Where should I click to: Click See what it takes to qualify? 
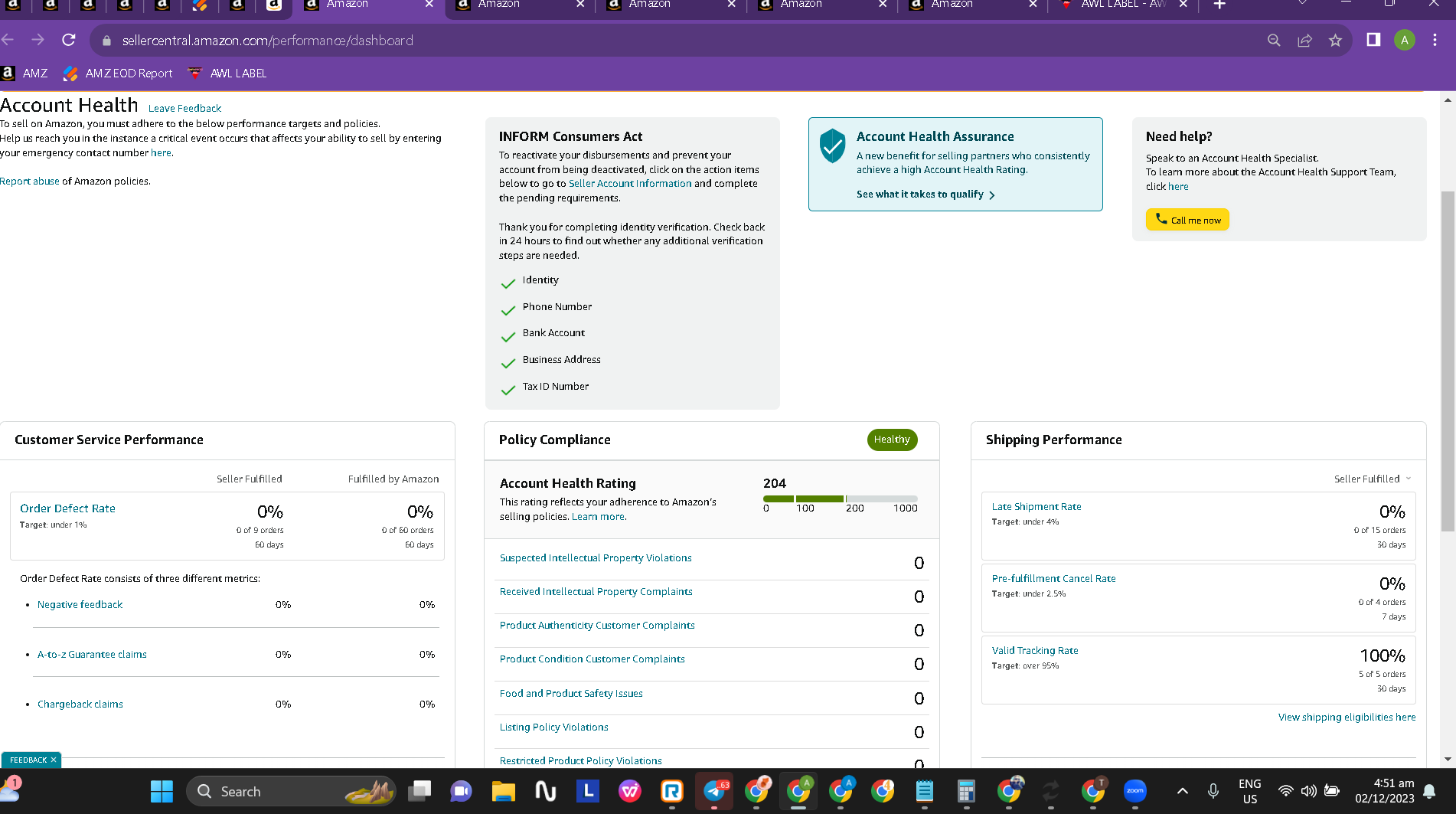(926, 195)
